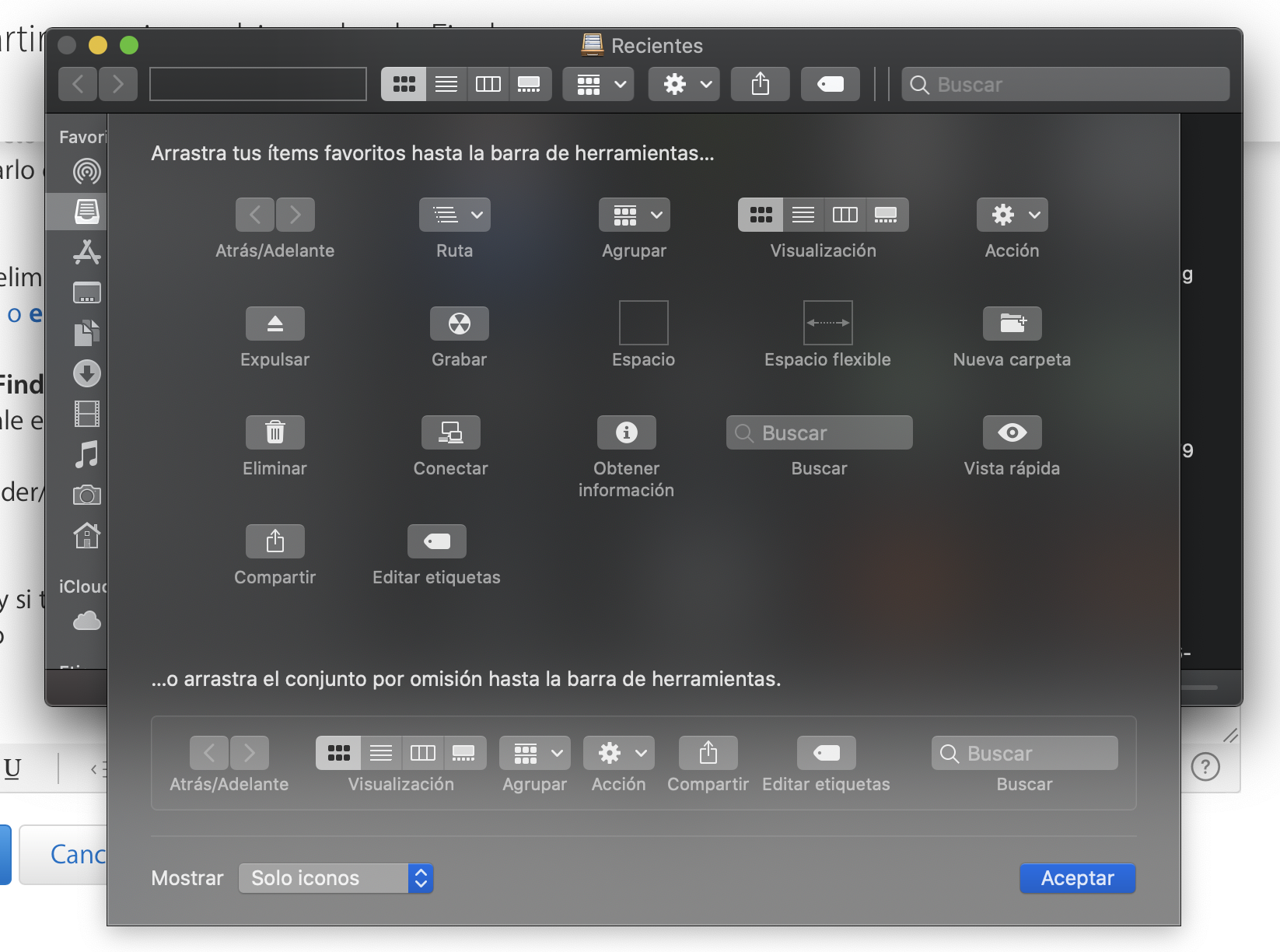Click the Expulsar eject icon
The width and height of the screenshot is (1280, 952).
275,324
